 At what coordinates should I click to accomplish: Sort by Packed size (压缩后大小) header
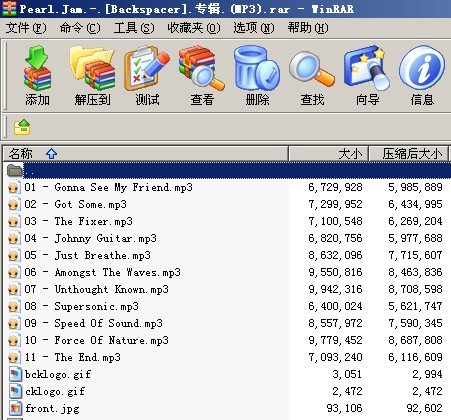409,154
